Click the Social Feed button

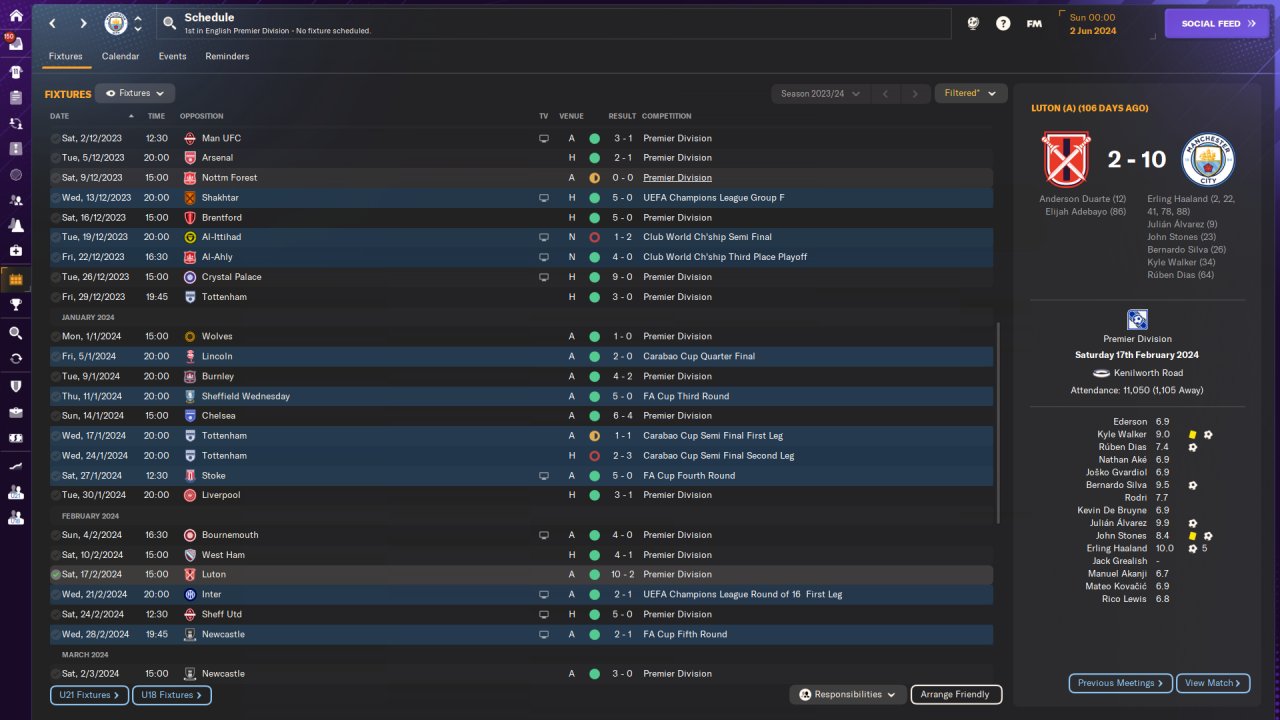1216,23
